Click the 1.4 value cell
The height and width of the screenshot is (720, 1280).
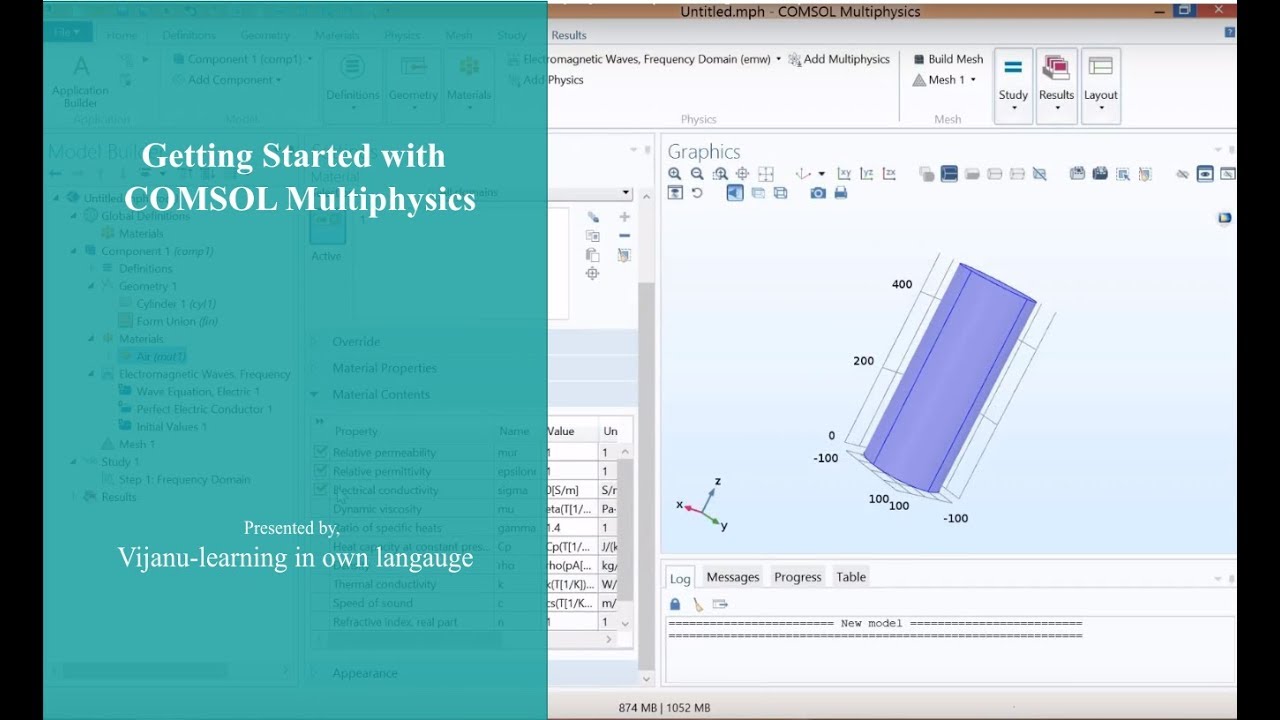(572, 527)
